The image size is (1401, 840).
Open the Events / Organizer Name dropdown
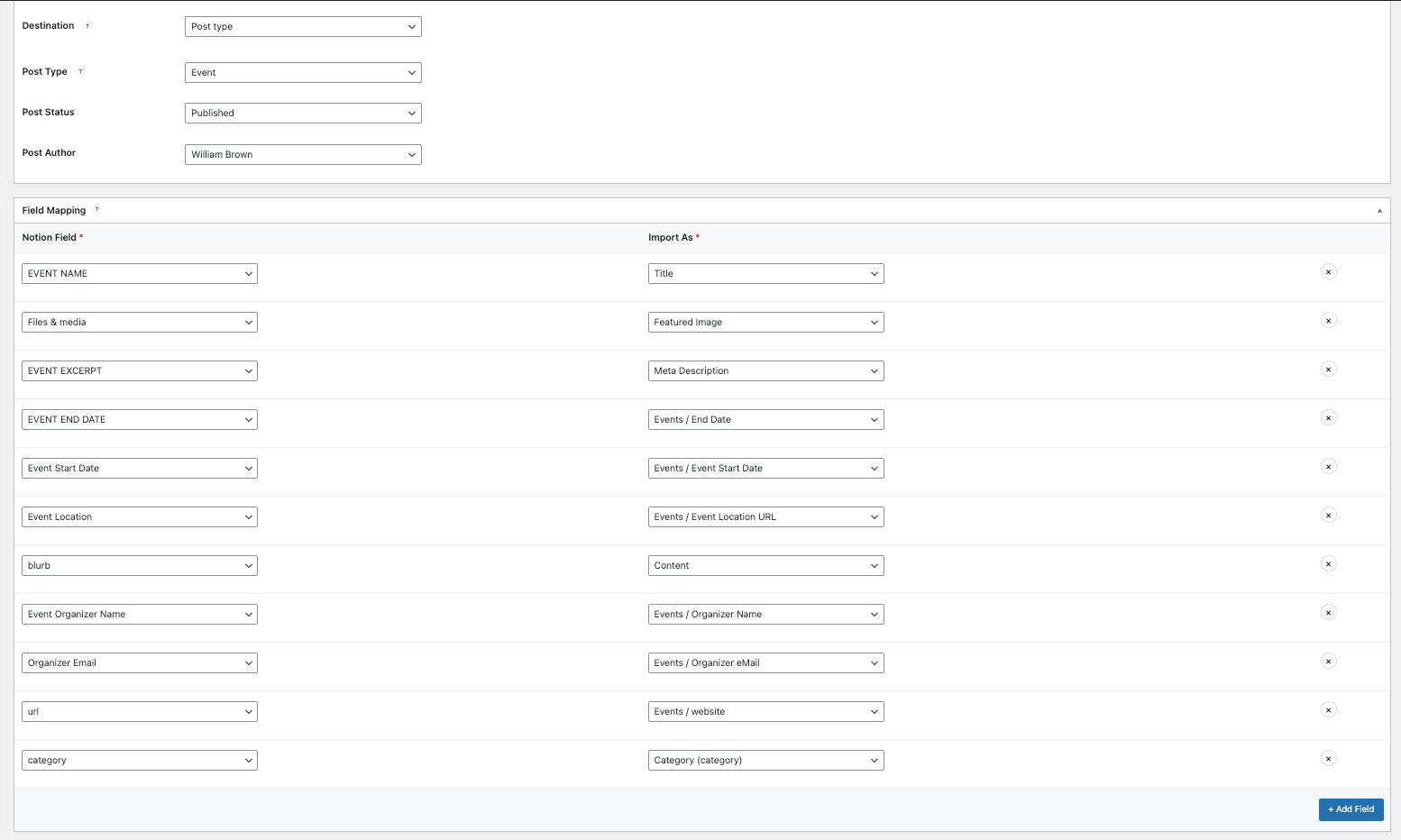[766, 614]
